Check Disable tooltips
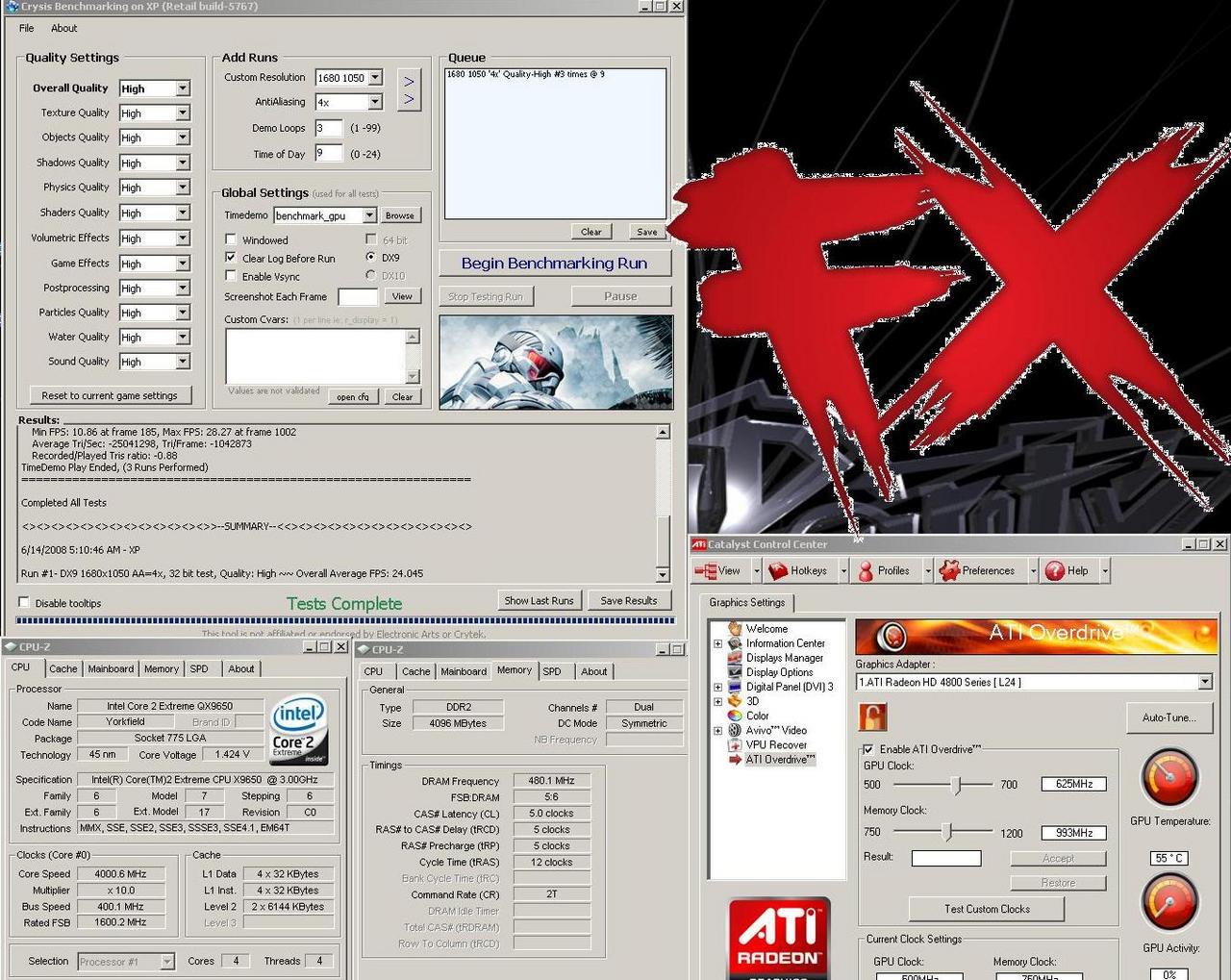Image resolution: width=1231 pixels, height=980 pixels. coord(24,602)
